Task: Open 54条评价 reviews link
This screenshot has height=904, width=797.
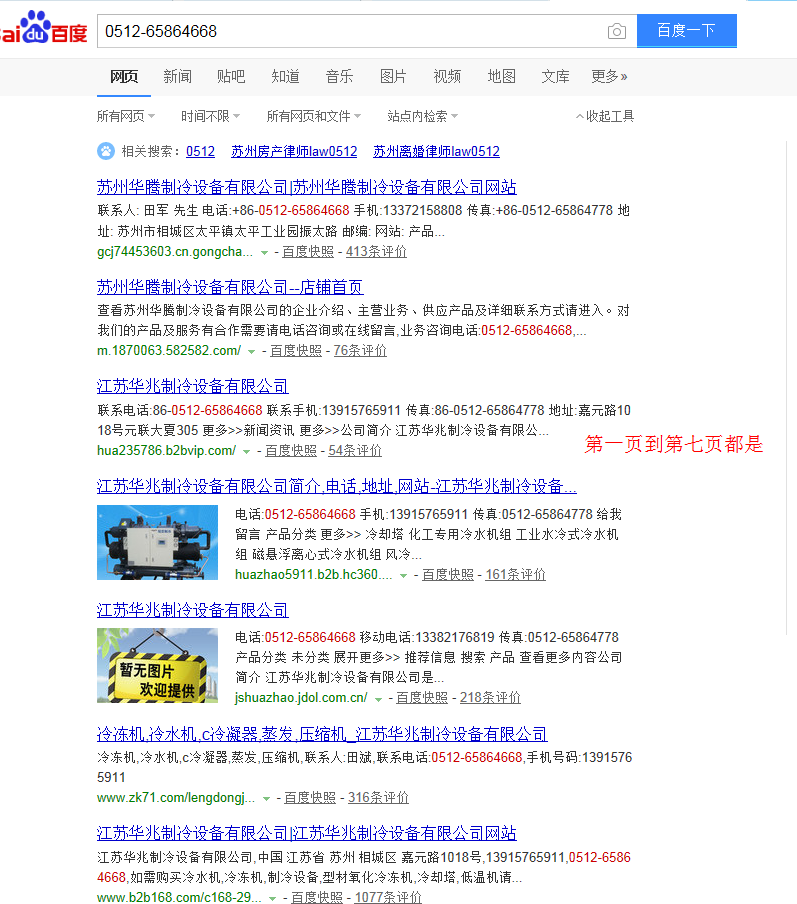Action: tap(355, 451)
